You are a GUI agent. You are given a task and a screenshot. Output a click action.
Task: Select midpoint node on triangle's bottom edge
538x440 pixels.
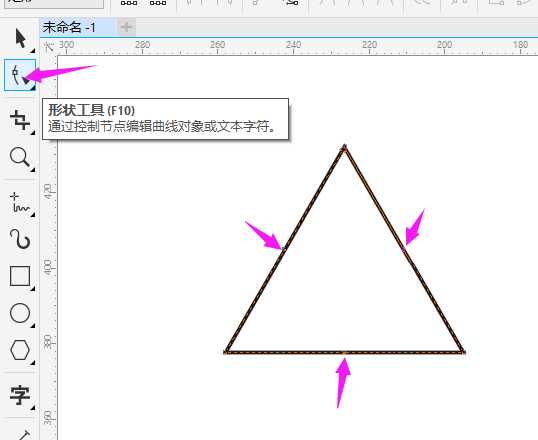click(x=344, y=352)
